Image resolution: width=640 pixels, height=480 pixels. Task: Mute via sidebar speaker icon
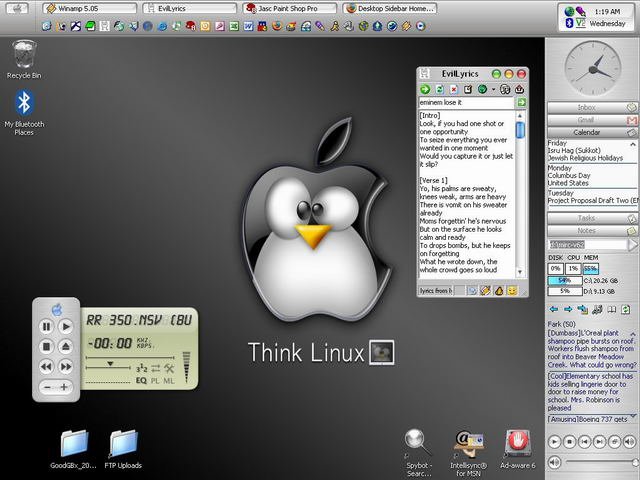(x=554, y=462)
